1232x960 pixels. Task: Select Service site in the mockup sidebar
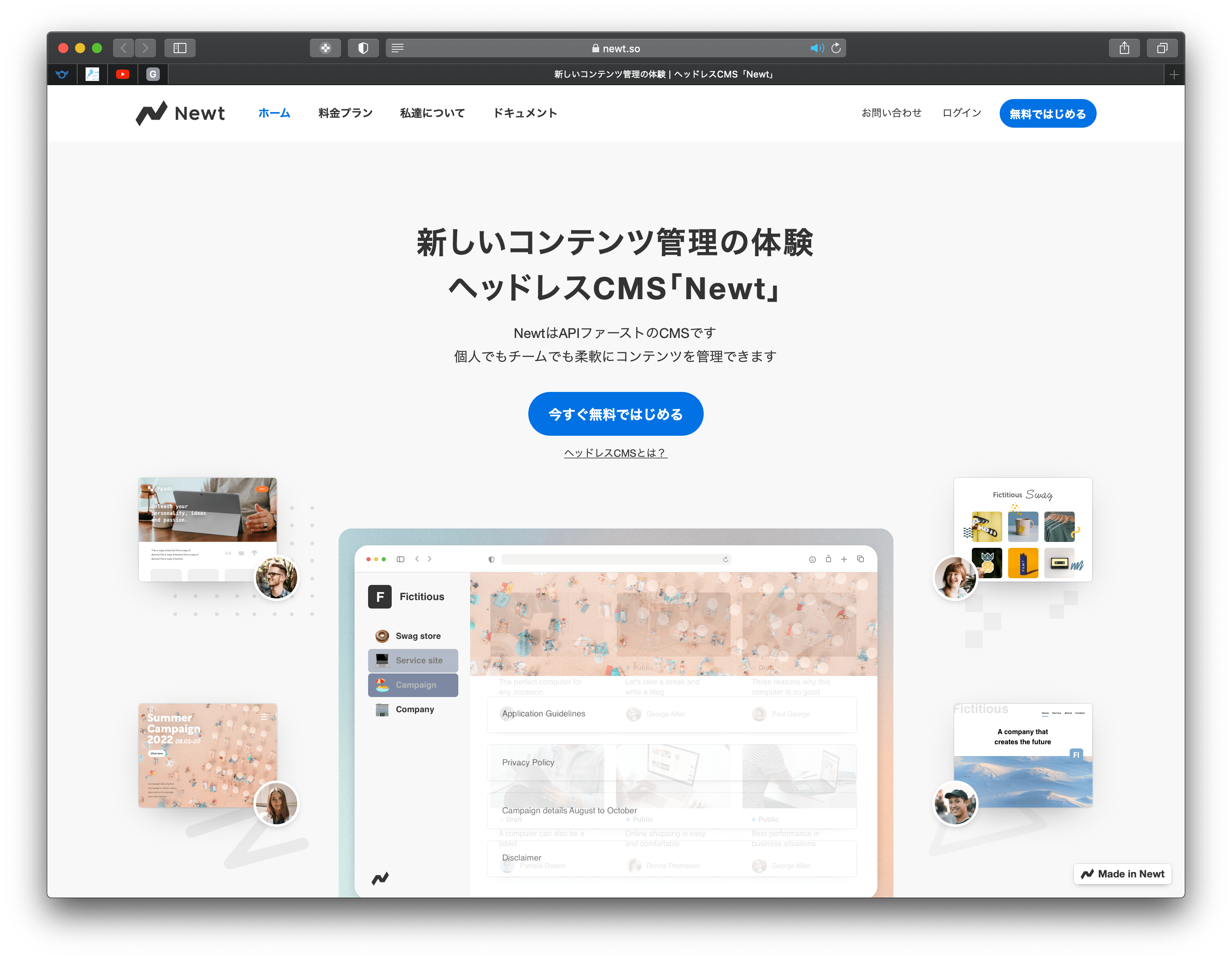413,661
